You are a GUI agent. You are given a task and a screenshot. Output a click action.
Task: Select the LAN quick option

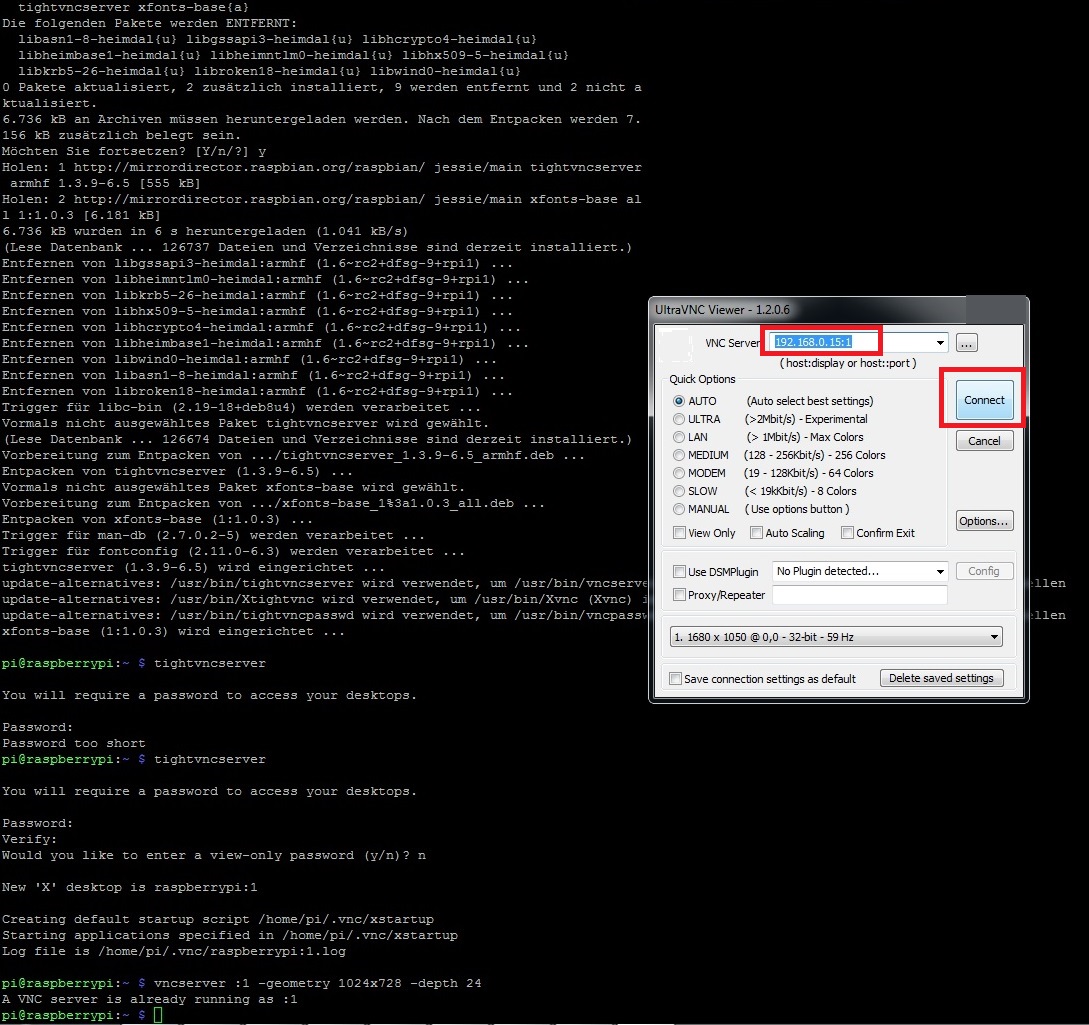(679, 438)
